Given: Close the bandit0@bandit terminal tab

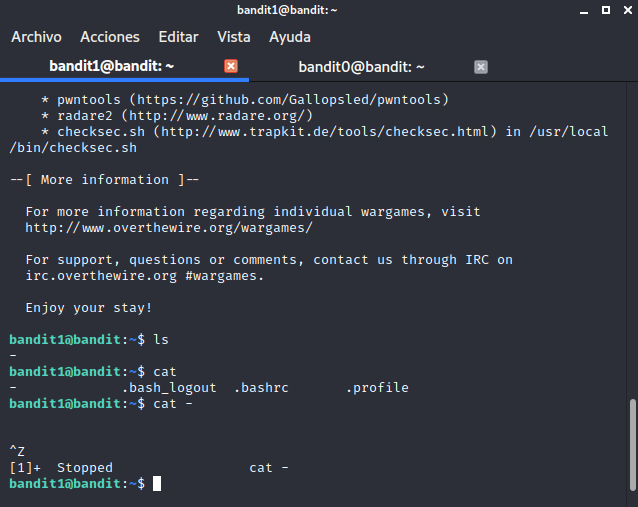Looking at the screenshot, I should [x=481, y=67].
